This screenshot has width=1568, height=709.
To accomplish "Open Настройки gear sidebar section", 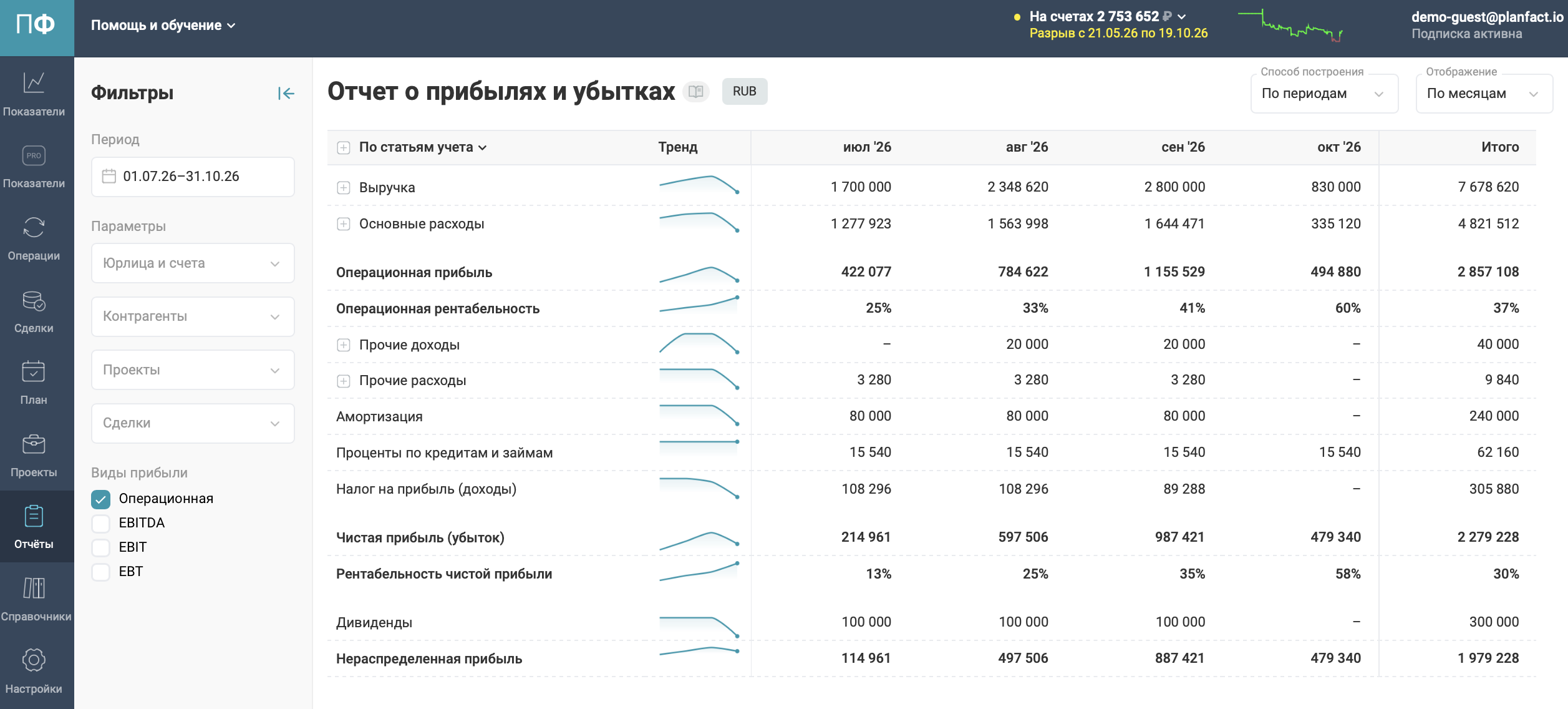I will click(34, 671).
